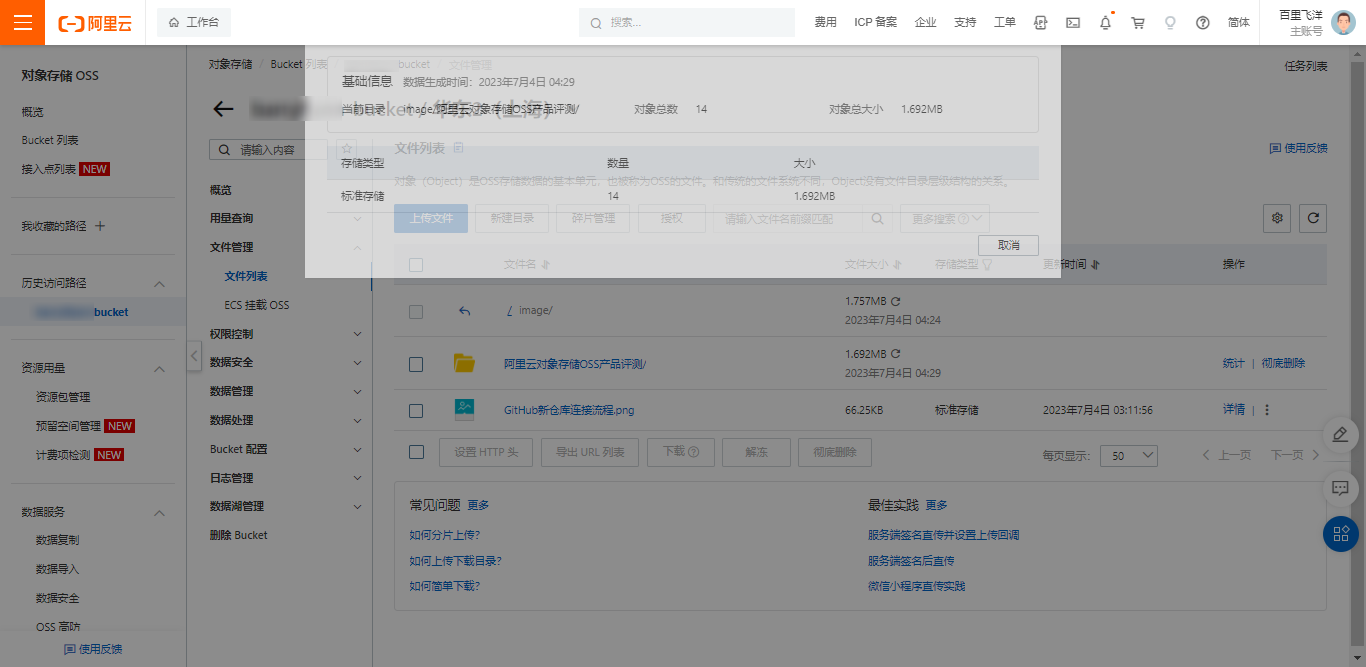Toggle the select-all checkbox in footer row

(416, 452)
